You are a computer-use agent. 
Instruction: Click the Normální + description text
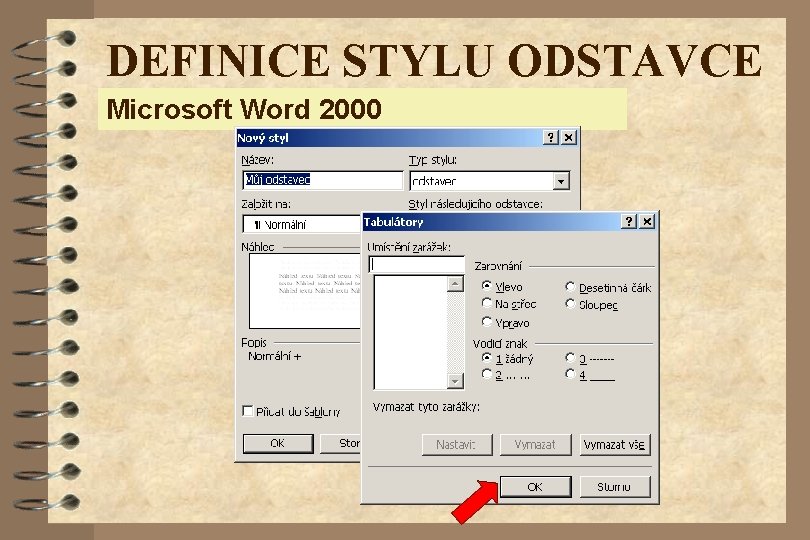point(275,356)
